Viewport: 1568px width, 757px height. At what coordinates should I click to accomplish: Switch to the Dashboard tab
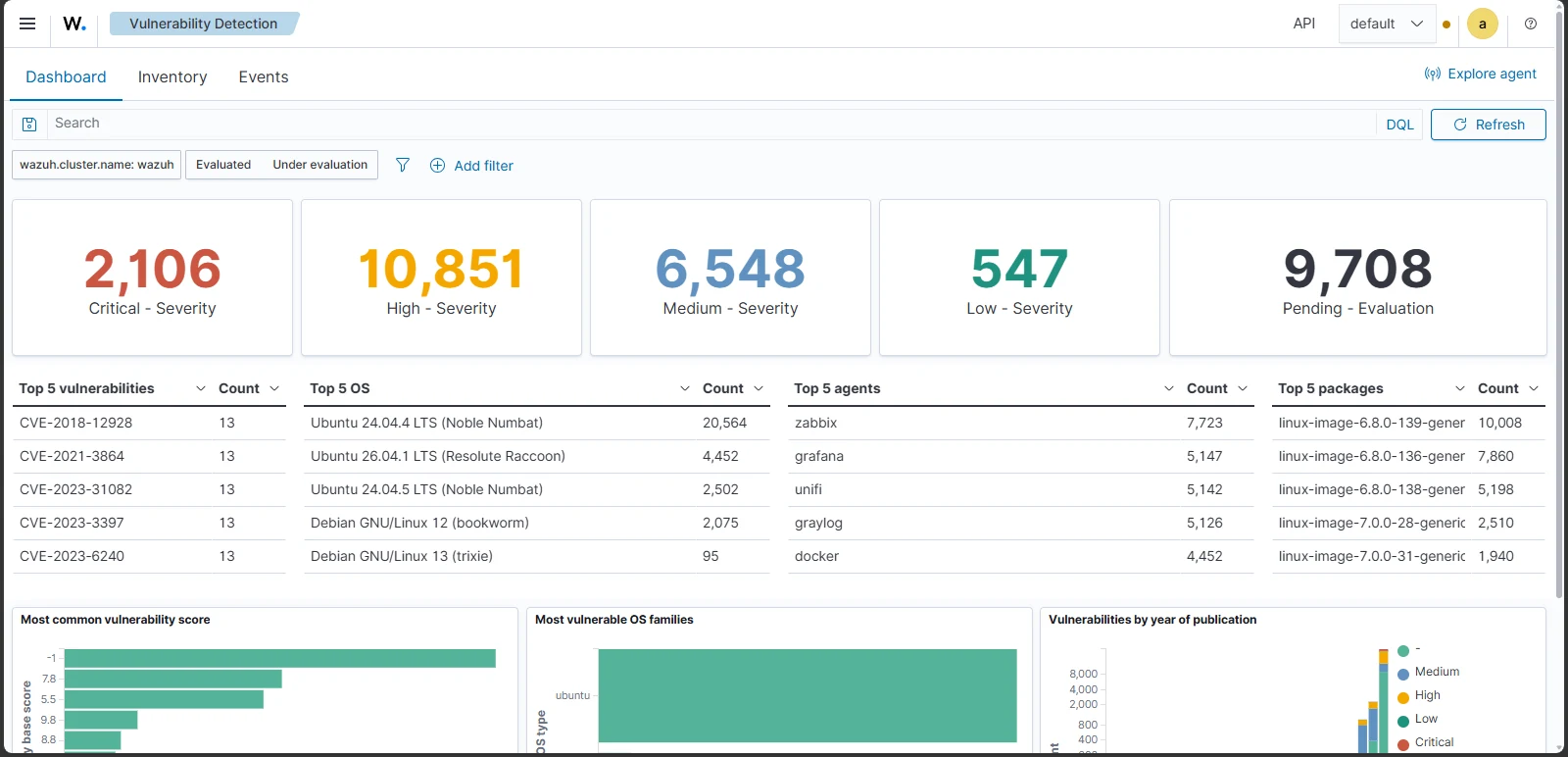66,77
